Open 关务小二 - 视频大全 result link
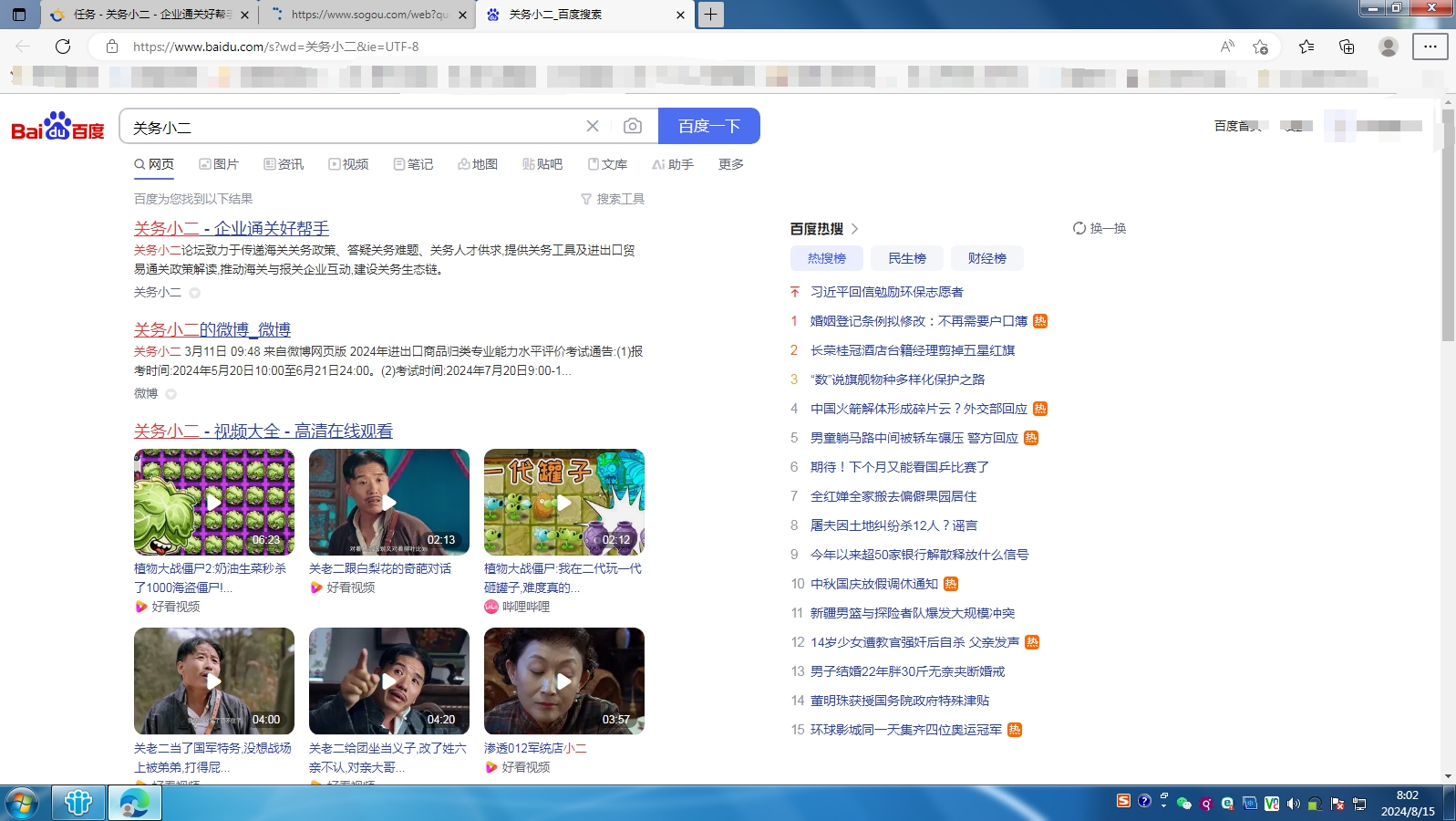 [263, 431]
